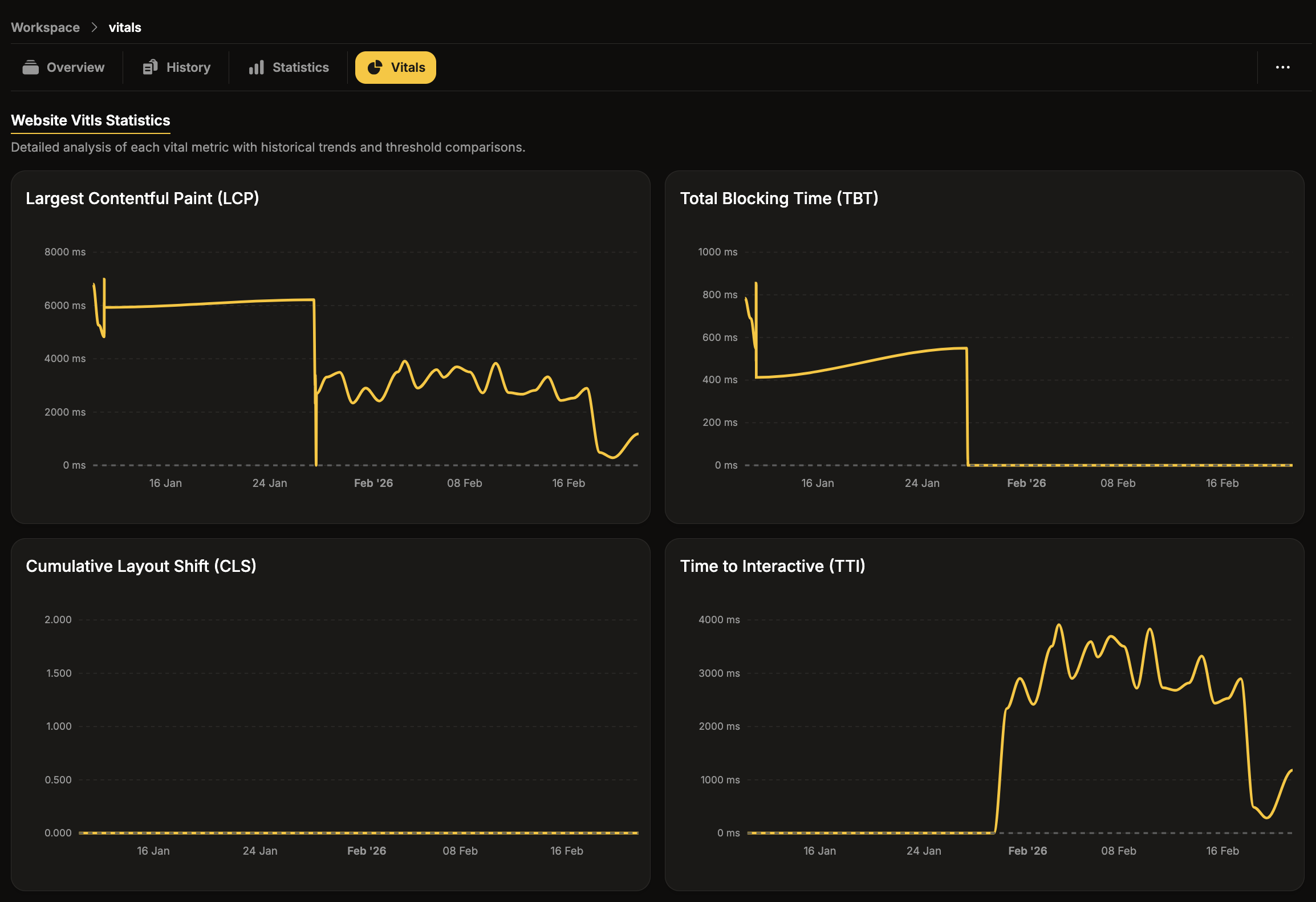Open the three-dot more options menu
The width and height of the screenshot is (1316, 902).
tap(1283, 67)
